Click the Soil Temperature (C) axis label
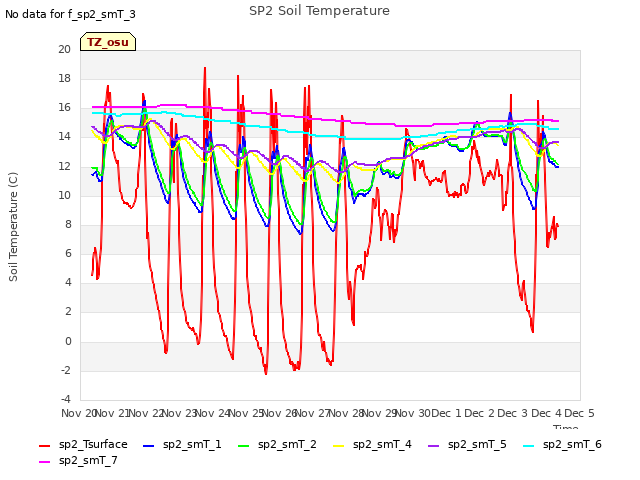640x480 pixels. 13,227
